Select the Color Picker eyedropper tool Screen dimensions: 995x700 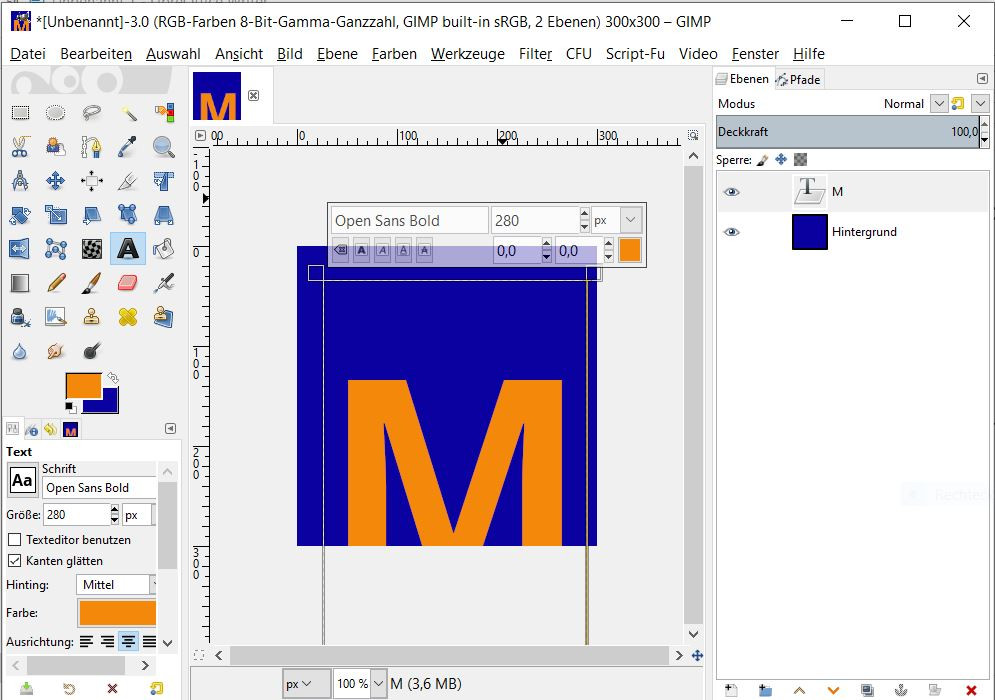(x=128, y=147)
